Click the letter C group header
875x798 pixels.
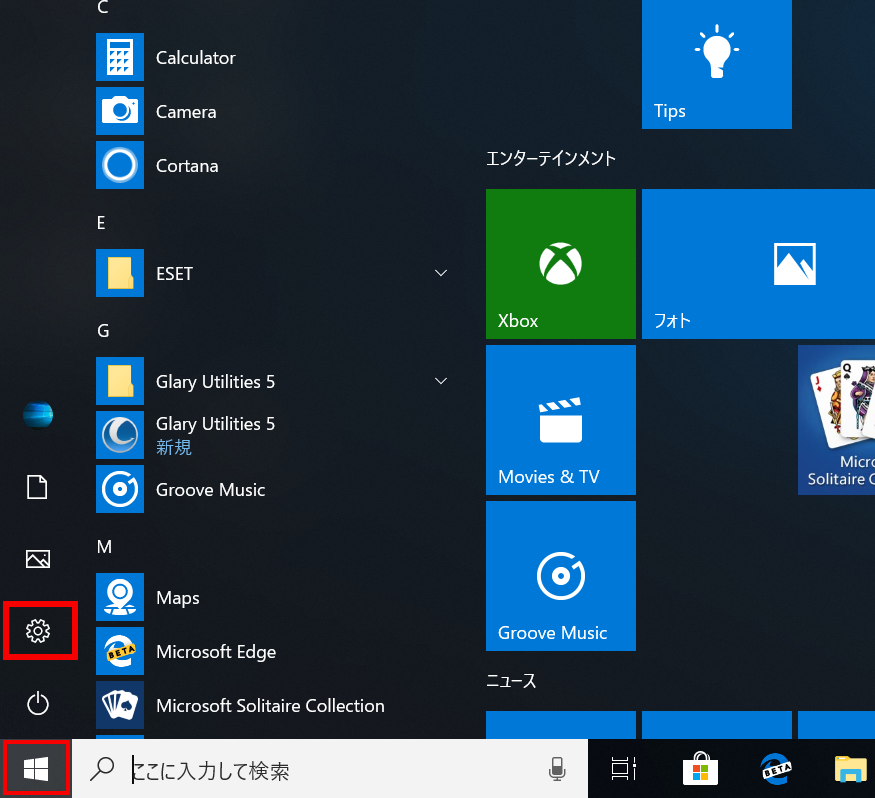(103, 7)
